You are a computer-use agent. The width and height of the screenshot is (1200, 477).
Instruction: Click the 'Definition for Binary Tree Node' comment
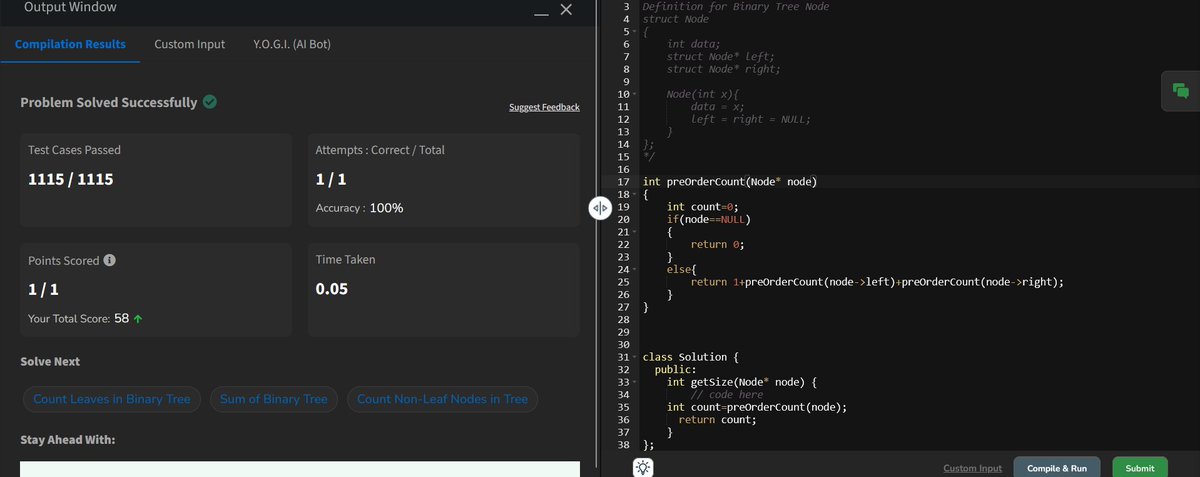pyautogui.click(x=736, y=7)
